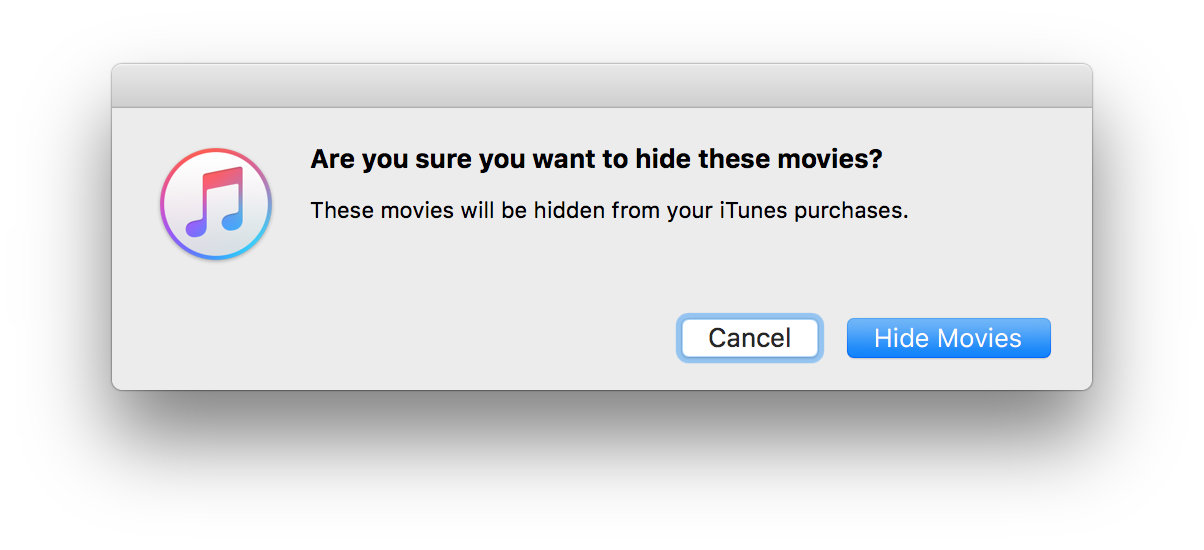Confirm with the Hide Movies button
Screen dimensions: 1204x550
948,338
